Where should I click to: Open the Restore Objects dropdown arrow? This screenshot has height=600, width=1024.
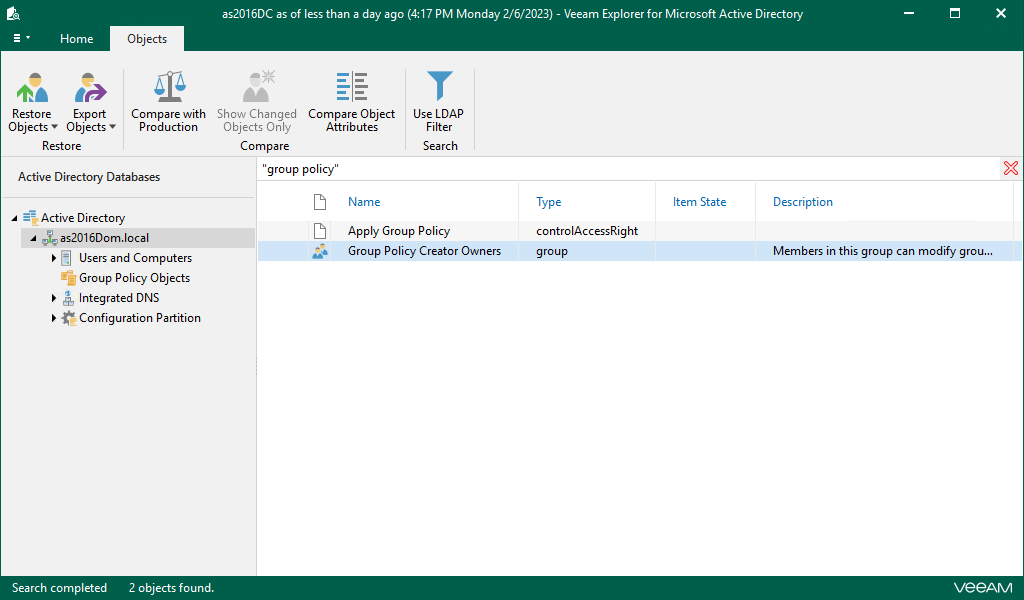tap(54, 128)
